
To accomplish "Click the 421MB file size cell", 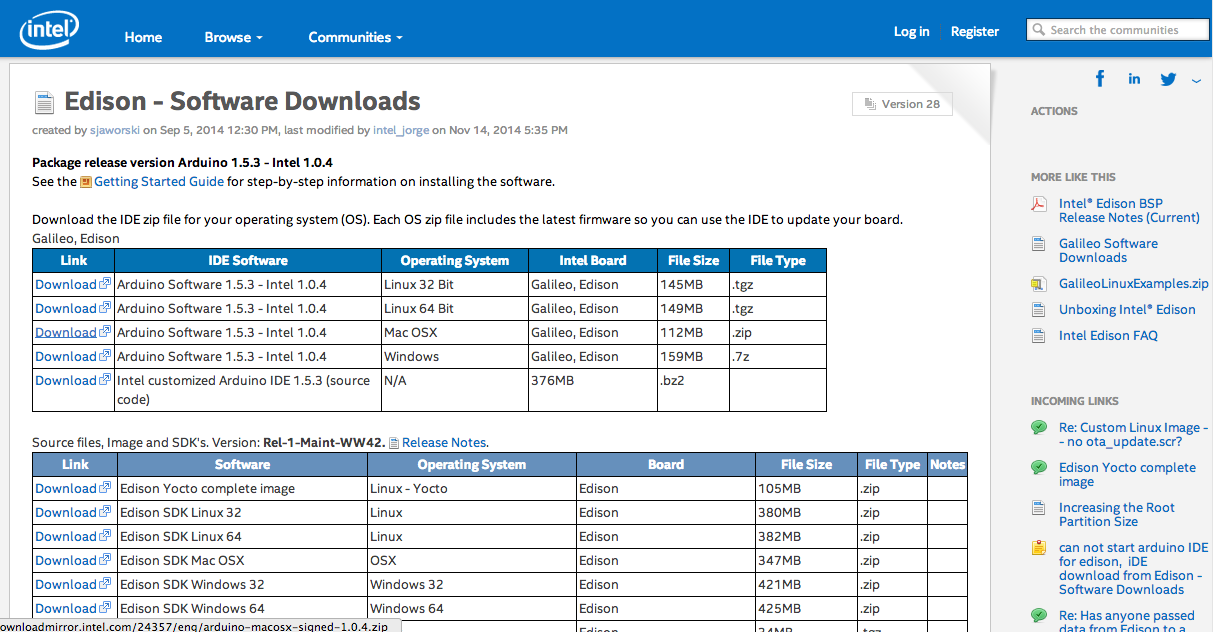I will click(806, 584).
